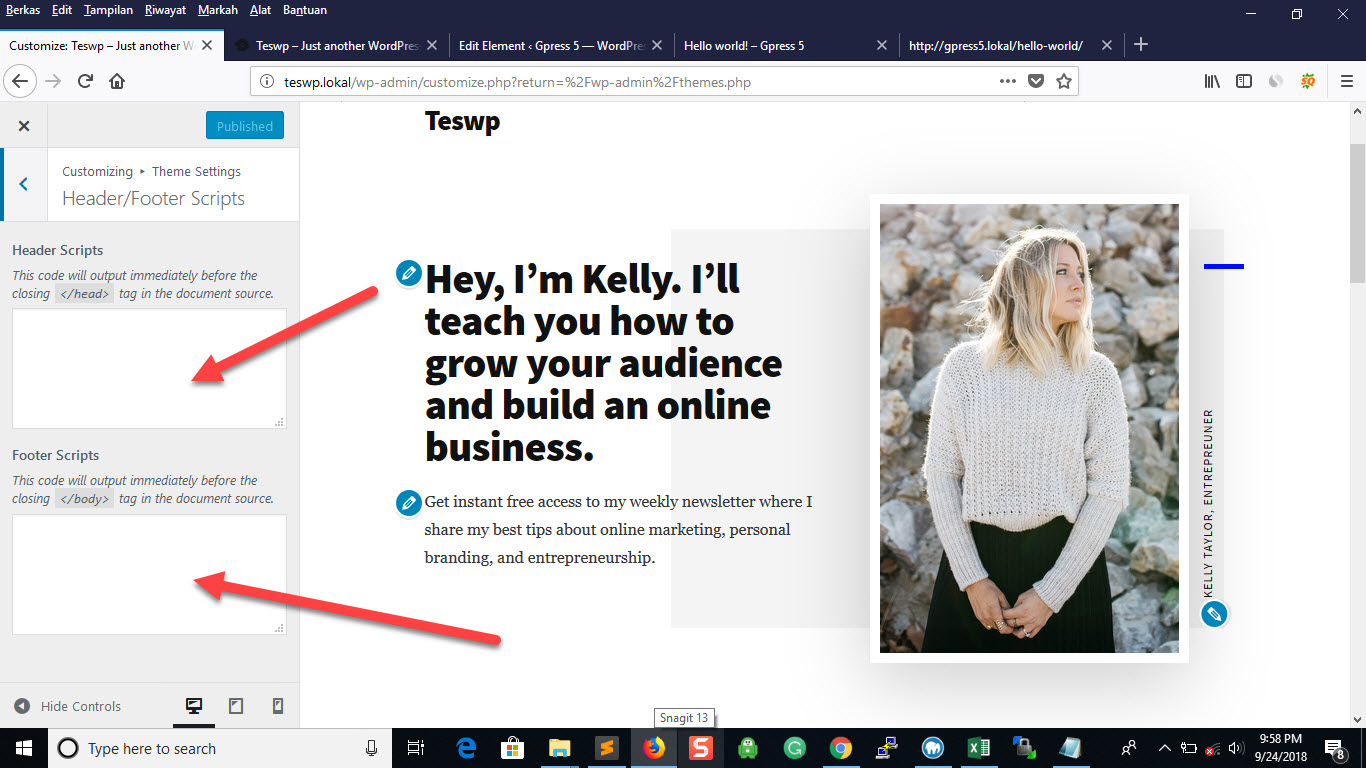The height and width of the screenshot is (768, 1366).
Task: Click the Teswp site title link
Action: click(x=462, y=121)
